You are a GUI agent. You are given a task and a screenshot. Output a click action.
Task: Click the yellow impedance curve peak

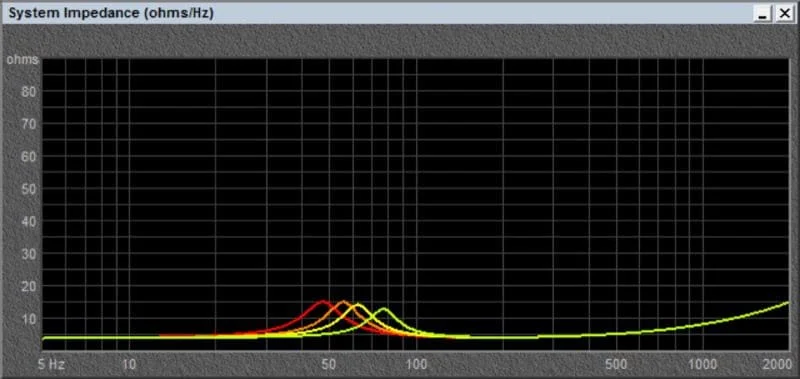point(358,305)
